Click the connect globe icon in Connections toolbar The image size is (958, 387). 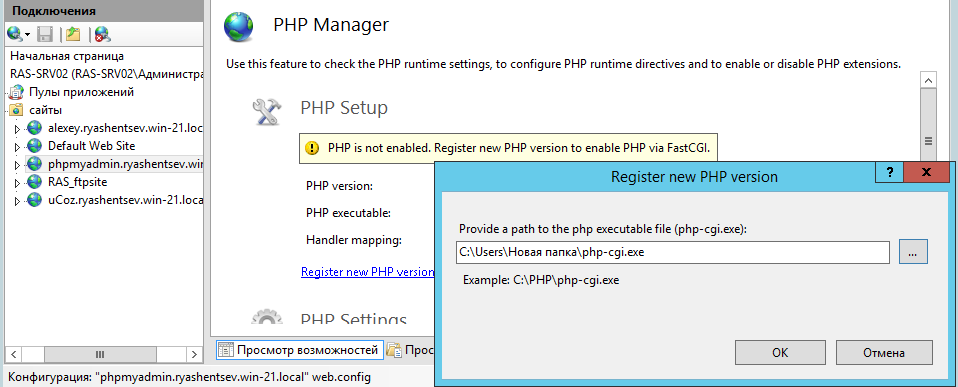(x=15, y=34)
